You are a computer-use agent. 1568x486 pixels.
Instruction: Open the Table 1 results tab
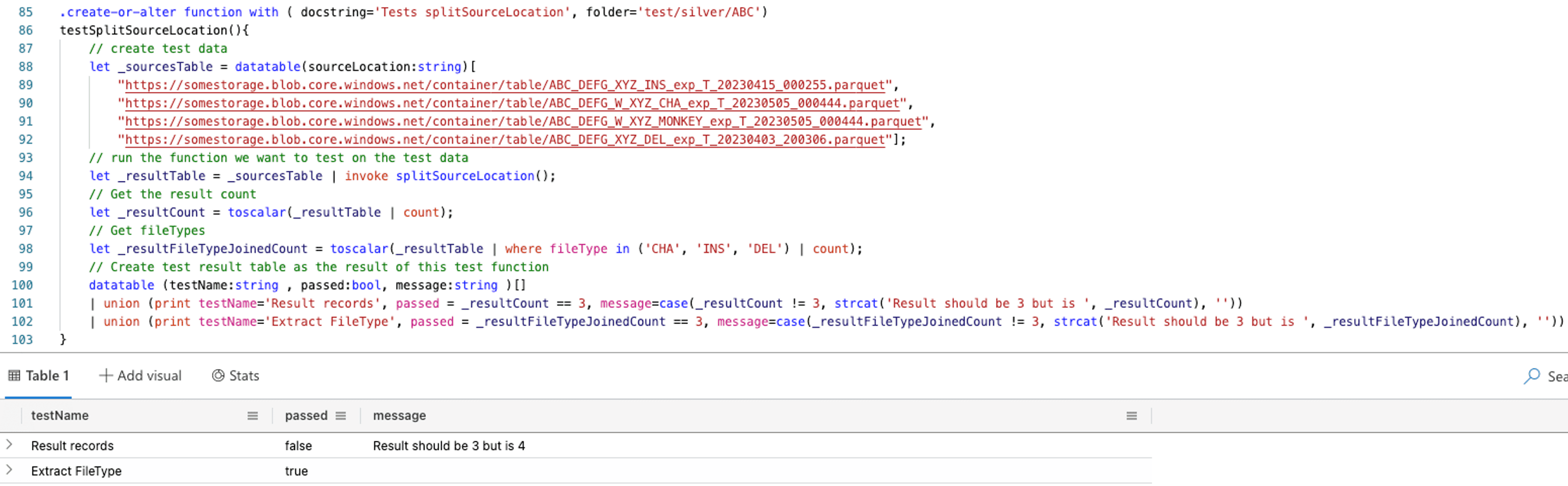point(39,376)
